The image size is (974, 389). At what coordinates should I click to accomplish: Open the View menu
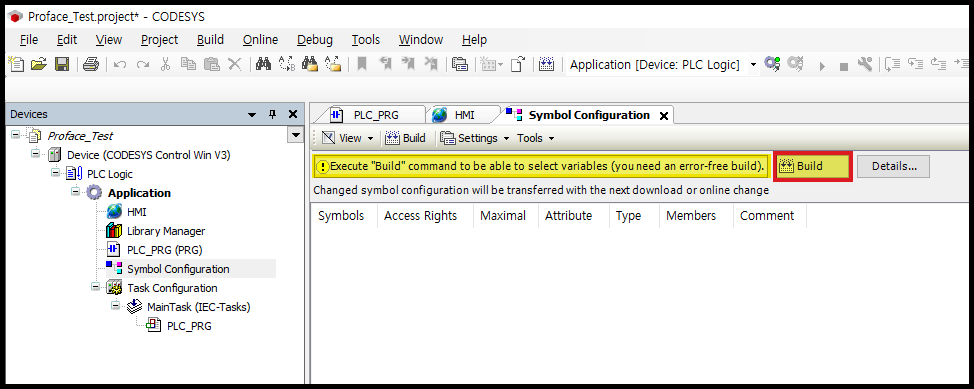pyautogui.click(x=109, y=40)
